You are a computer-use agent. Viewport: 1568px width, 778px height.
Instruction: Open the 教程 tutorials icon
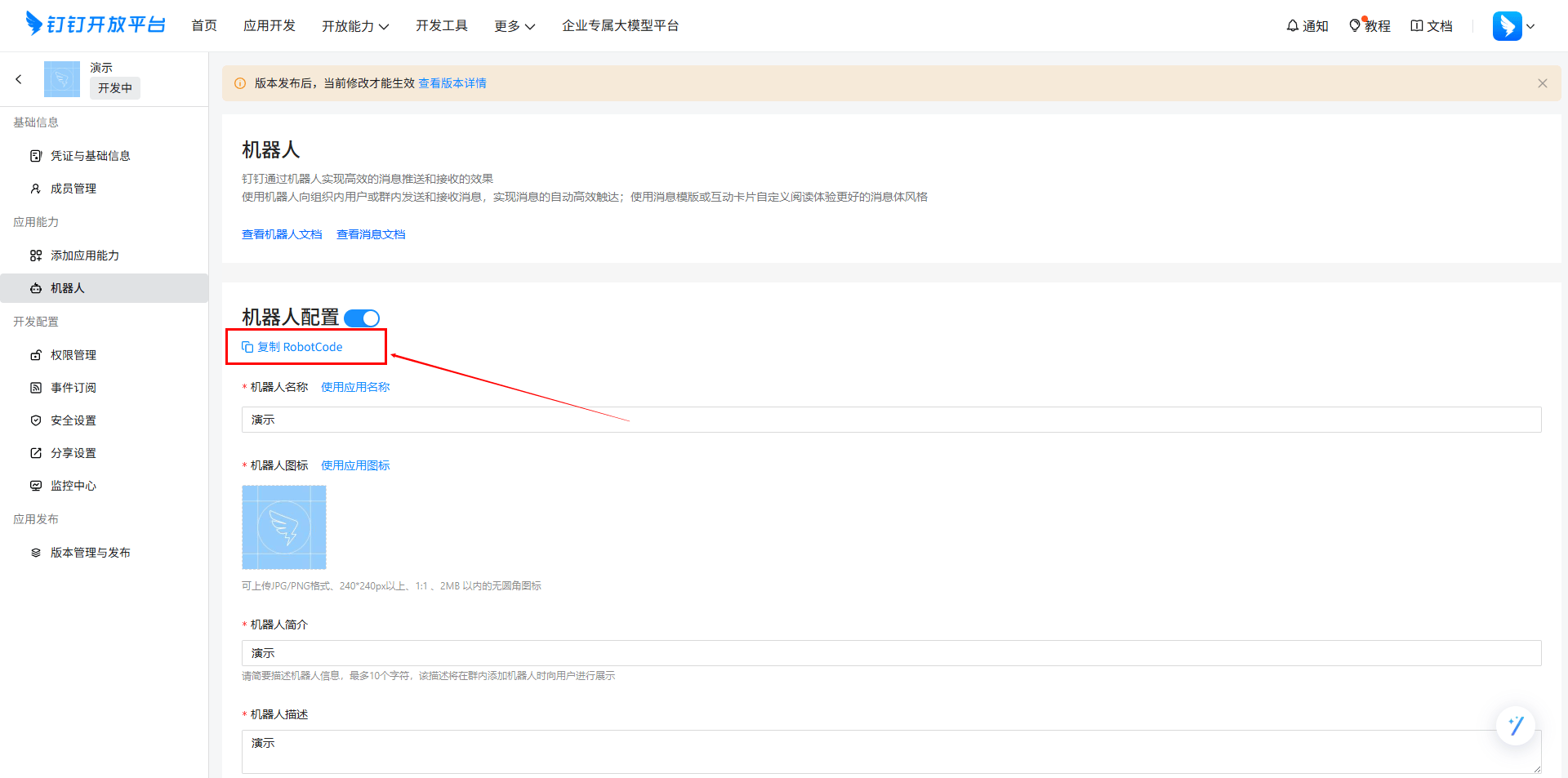(1355, 26)
